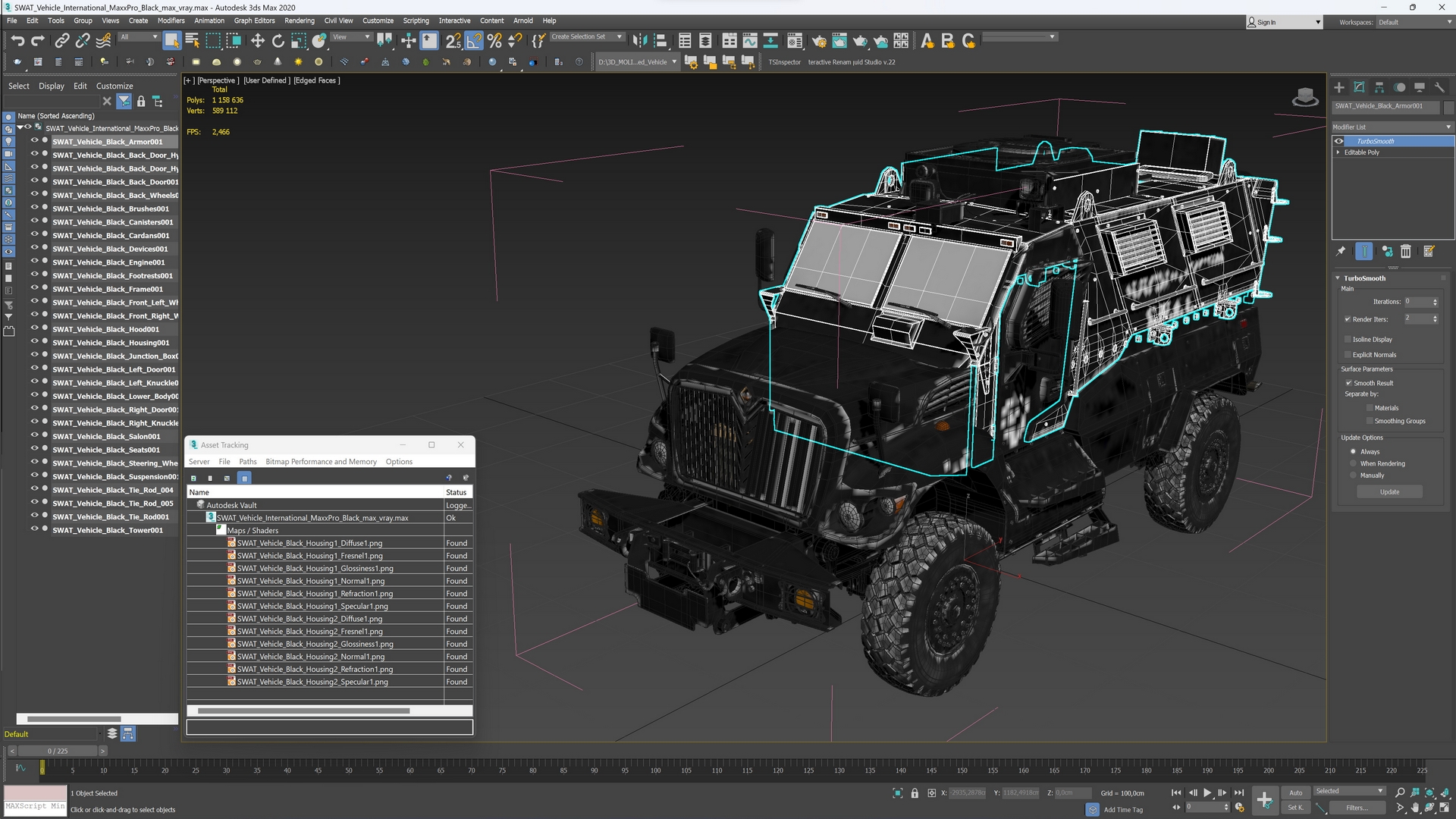Hide SWAT_Vehicle_Black_Armor001 via eye icon
1456x819 pixels.
pyautogui.click(x=34, y=141)
